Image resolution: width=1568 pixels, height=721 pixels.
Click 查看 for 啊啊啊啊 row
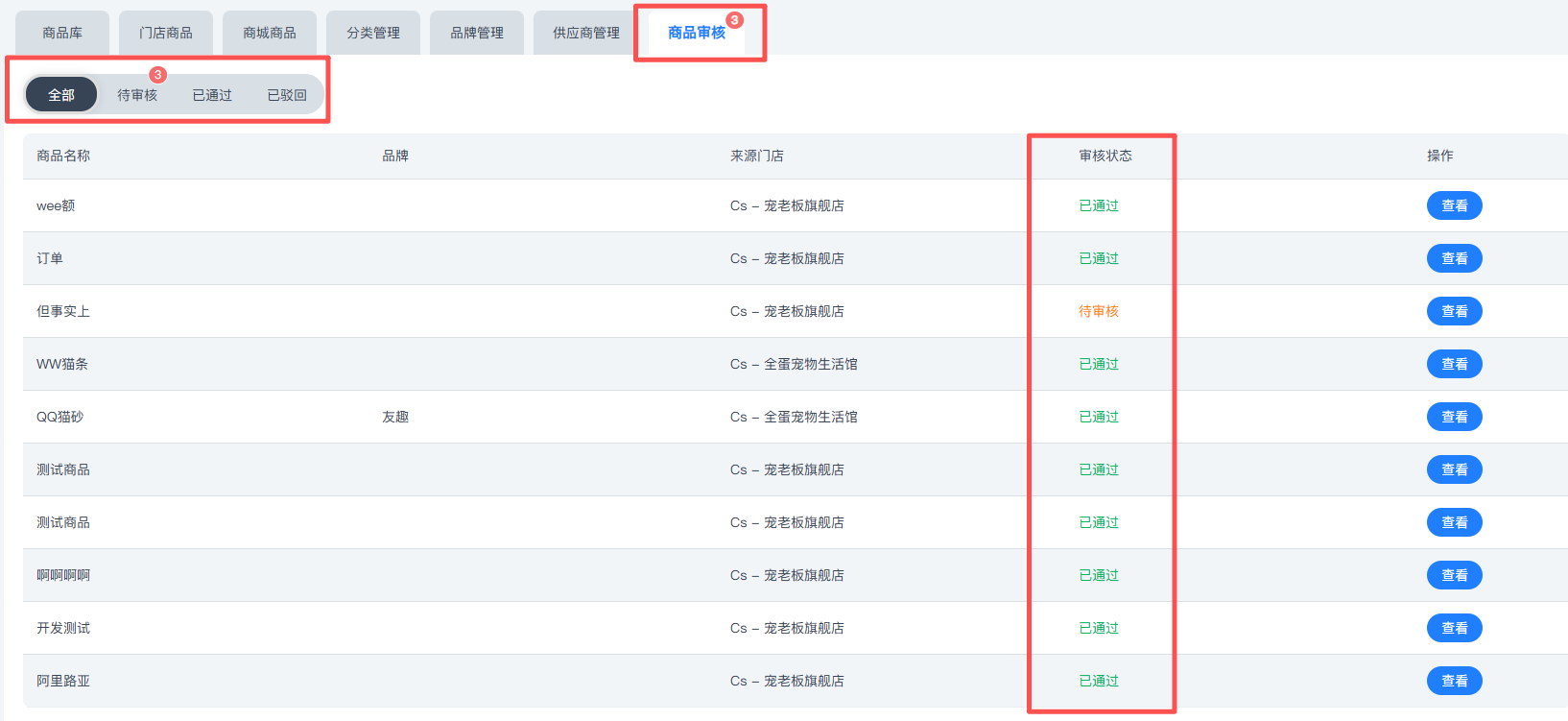[x=1454, y=575]
